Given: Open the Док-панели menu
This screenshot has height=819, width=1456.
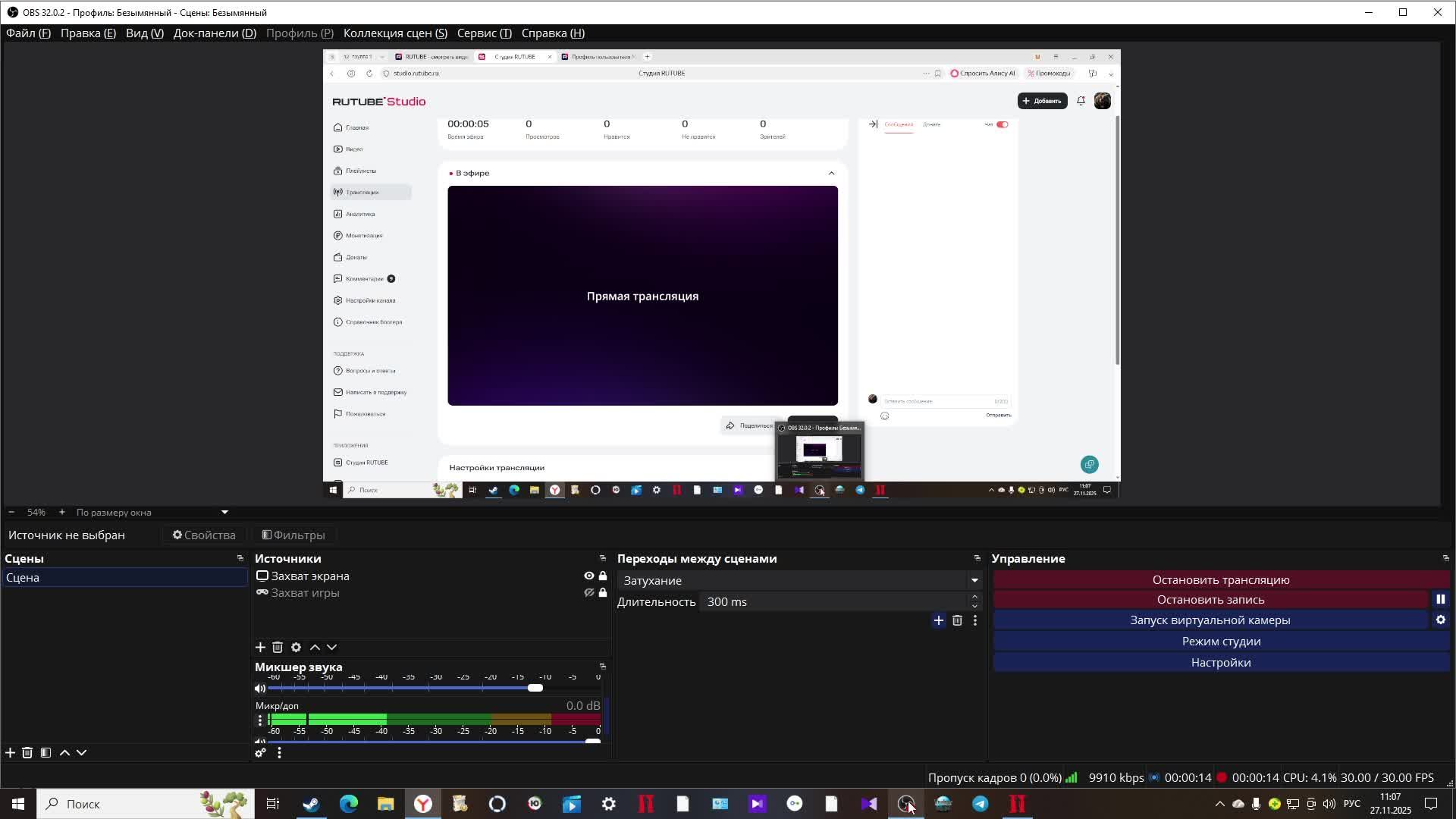Looking at the screenshot, I should [x=215, y=33].
